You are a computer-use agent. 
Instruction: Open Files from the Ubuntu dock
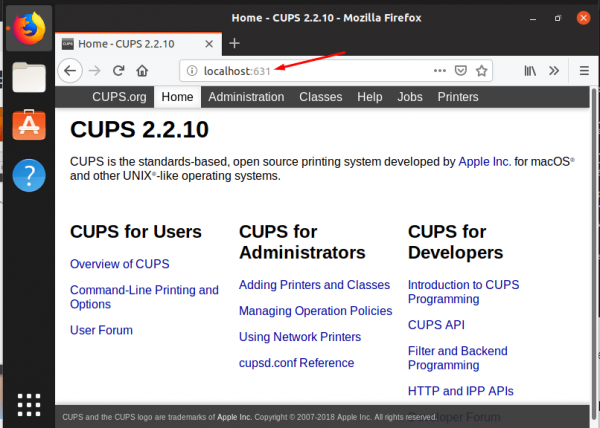tap(29, 77)
